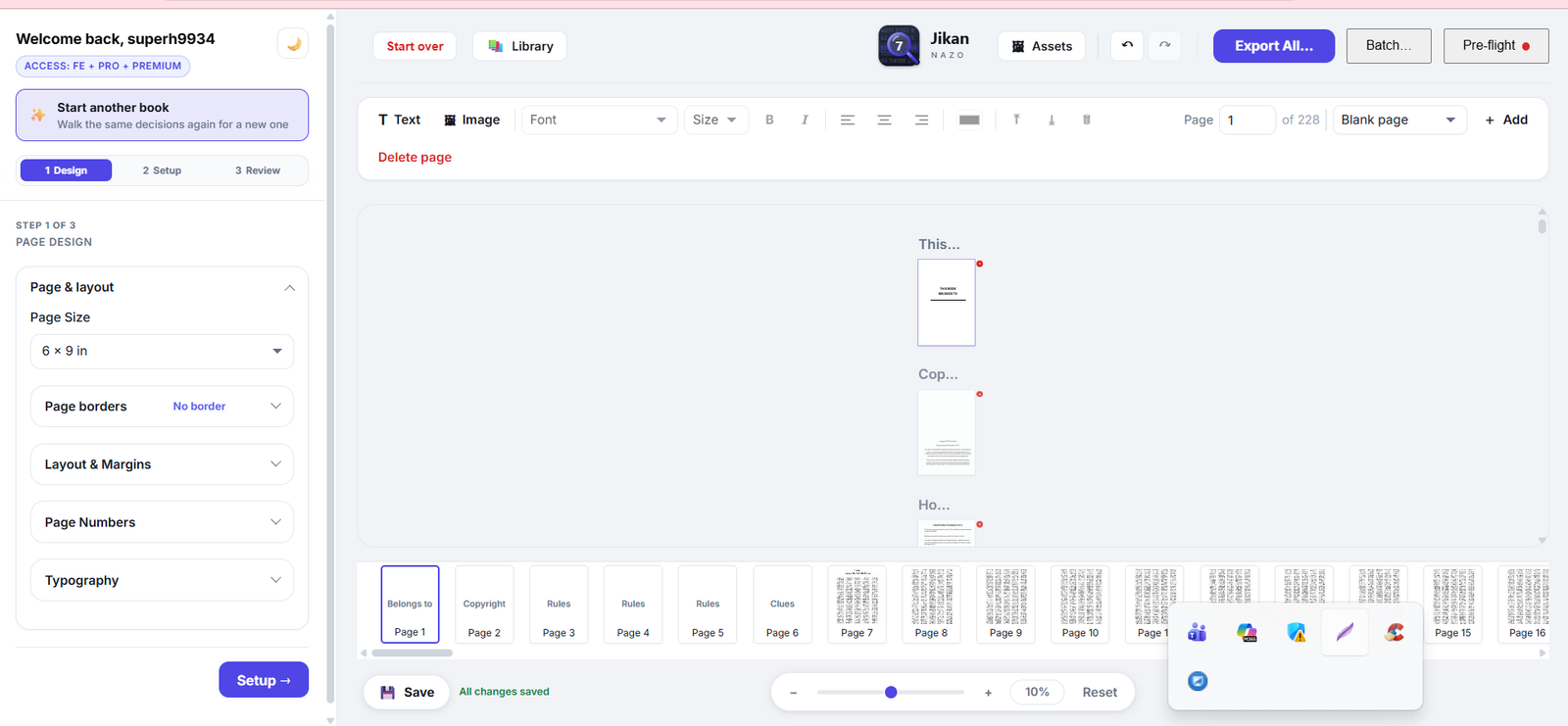The width and height of the screenshot is (1568, 726).
Task: Toggle dark mode with the moon icon
Action: [293, 44]
